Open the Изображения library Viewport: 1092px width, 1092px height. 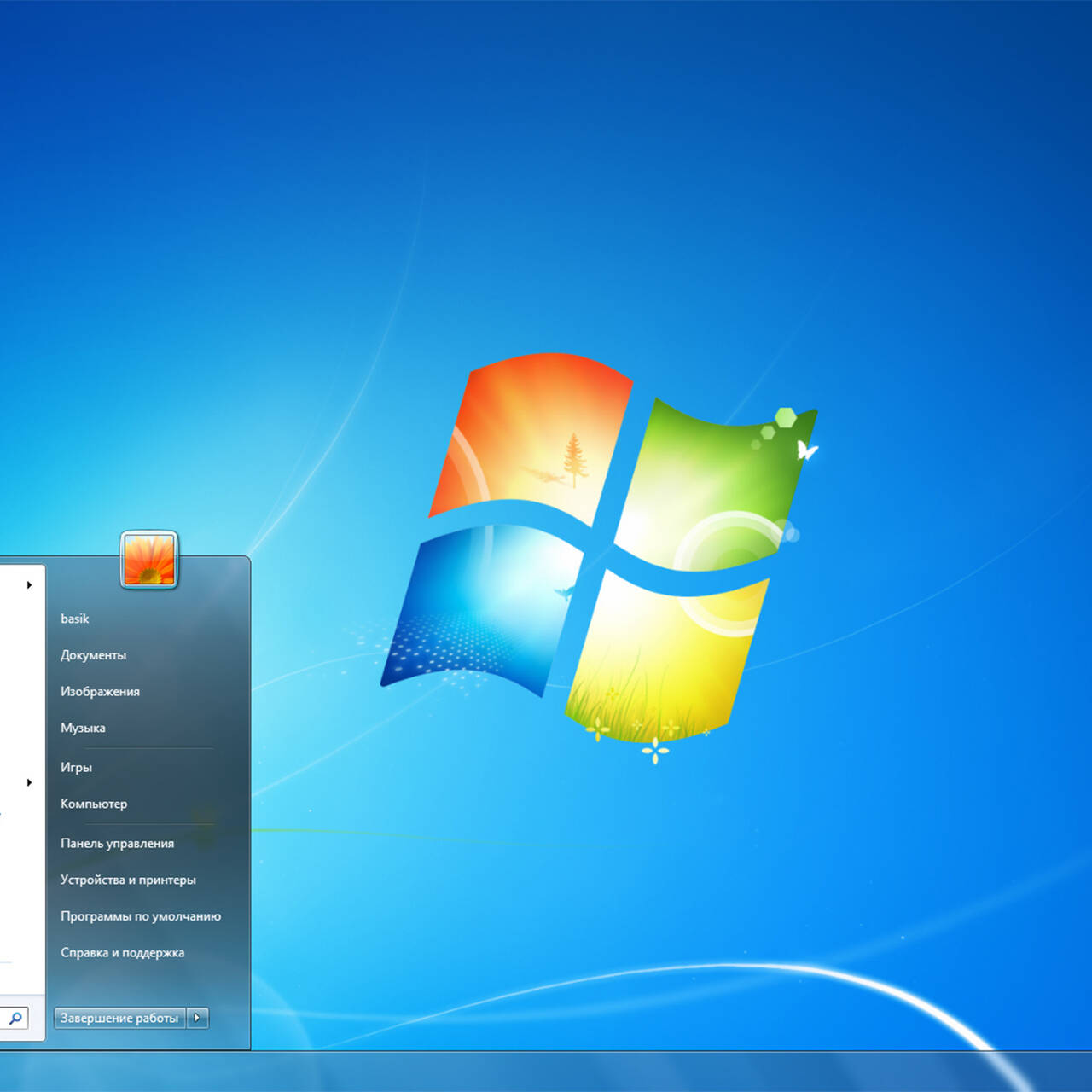[101, 692]
